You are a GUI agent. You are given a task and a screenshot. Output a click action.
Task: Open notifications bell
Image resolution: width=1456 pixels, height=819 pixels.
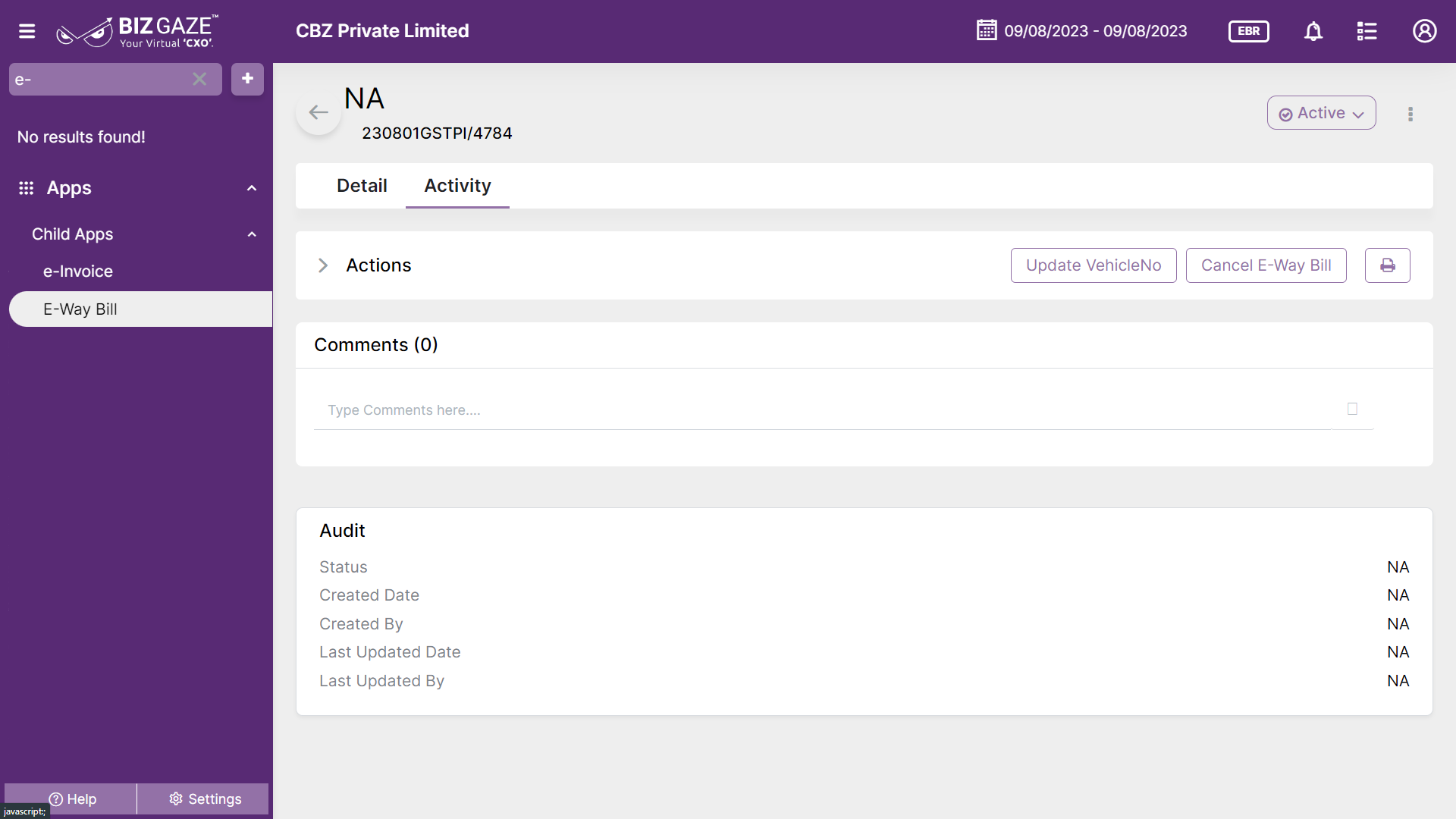coord(1313,31)
